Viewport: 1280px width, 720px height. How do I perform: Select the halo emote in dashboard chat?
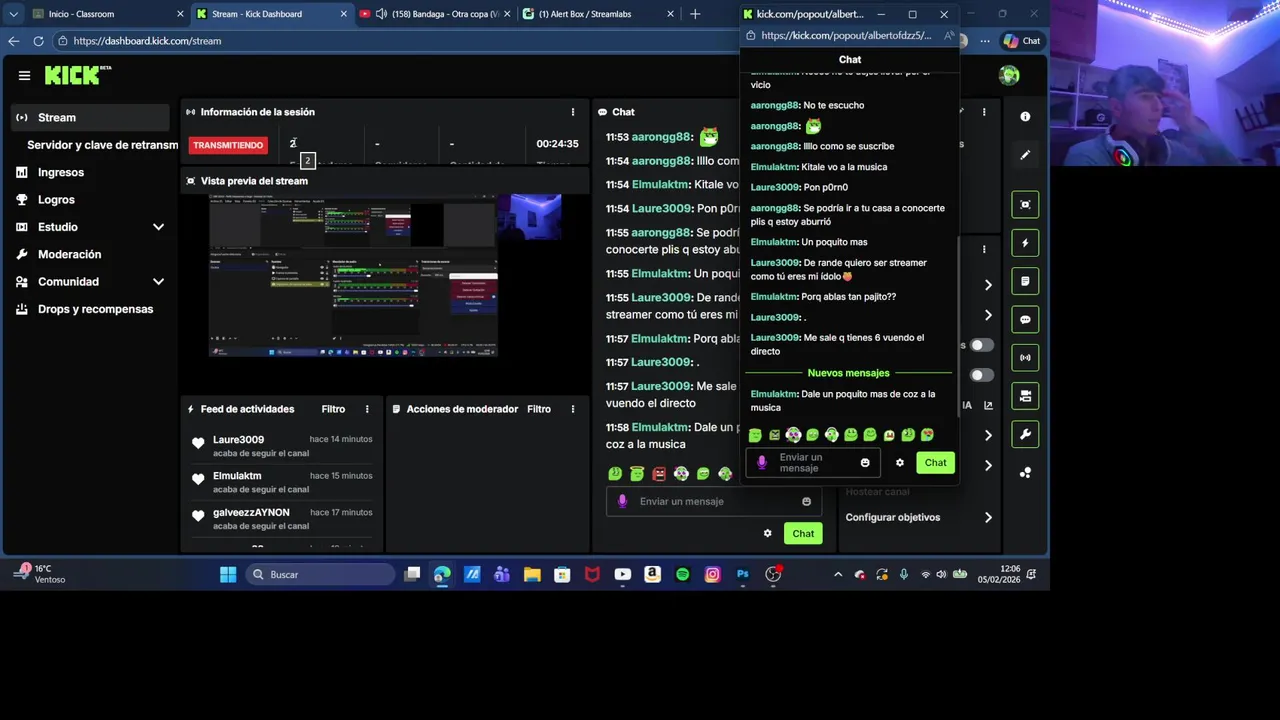coord(637,474)
